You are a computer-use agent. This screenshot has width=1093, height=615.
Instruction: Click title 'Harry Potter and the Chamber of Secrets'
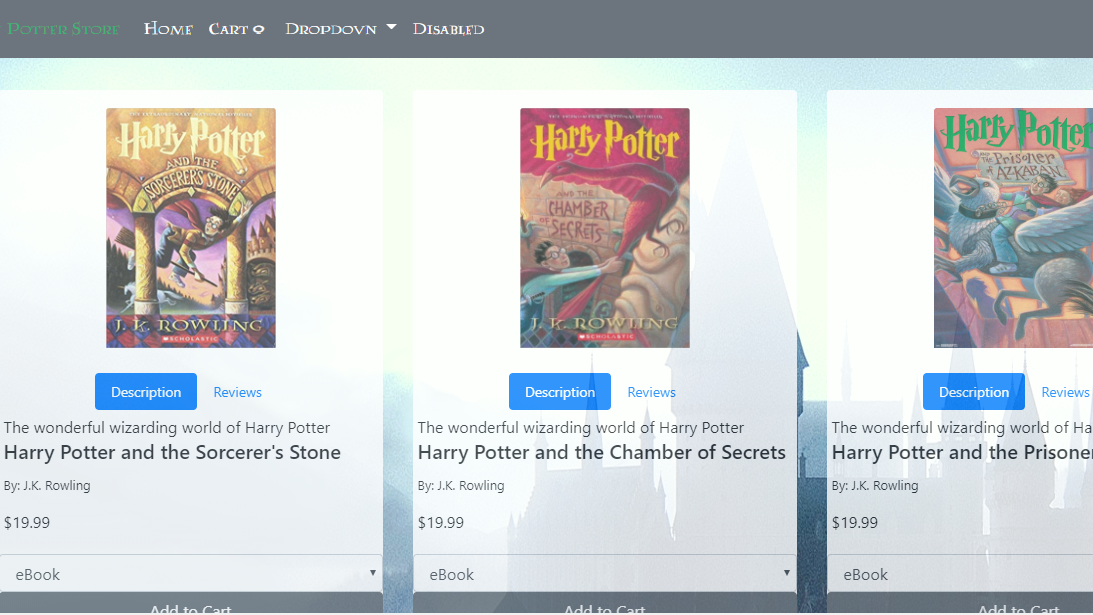(602, 453)
